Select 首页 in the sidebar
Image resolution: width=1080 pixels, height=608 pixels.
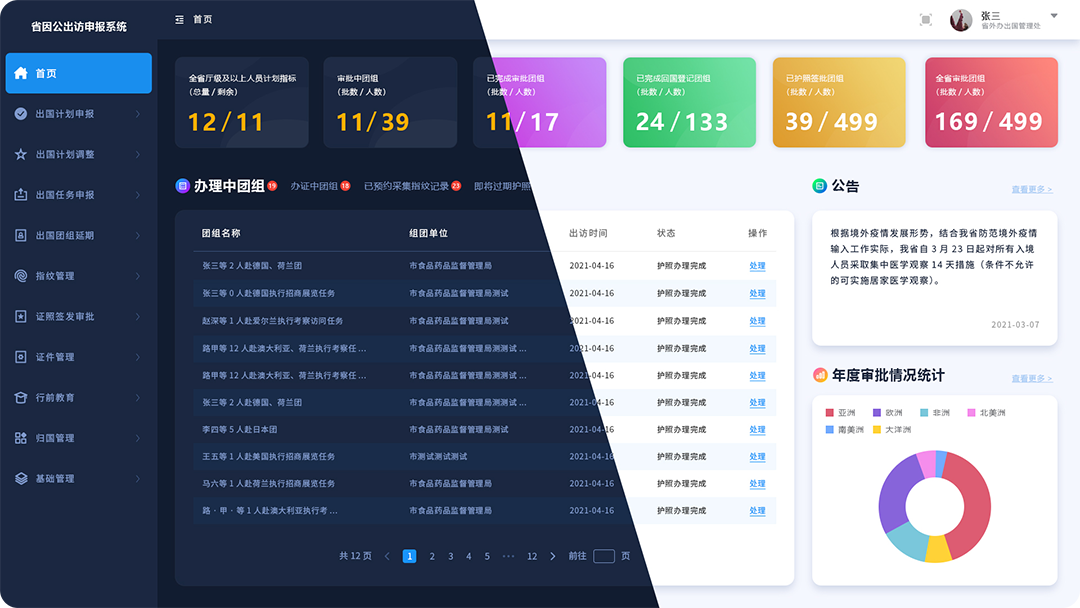pos(78,73)
